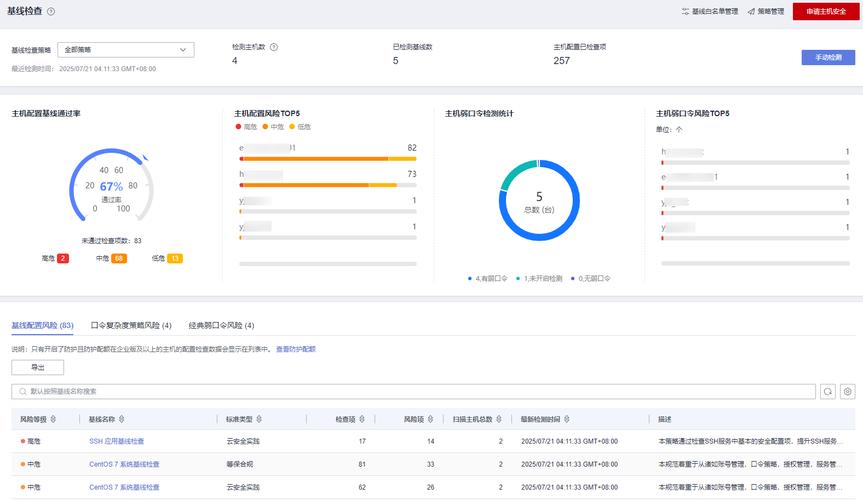Open table column settings gear icon

pos(848,392)
